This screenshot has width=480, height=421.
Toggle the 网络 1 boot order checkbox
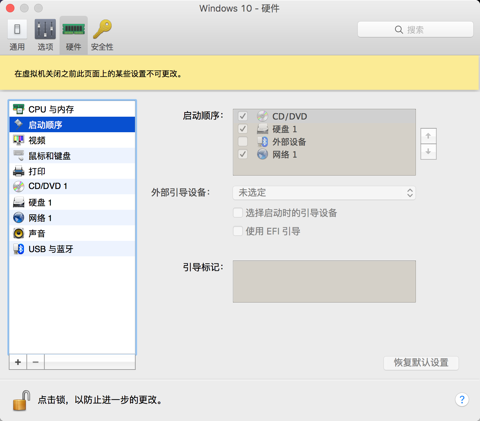pos(243,154)
